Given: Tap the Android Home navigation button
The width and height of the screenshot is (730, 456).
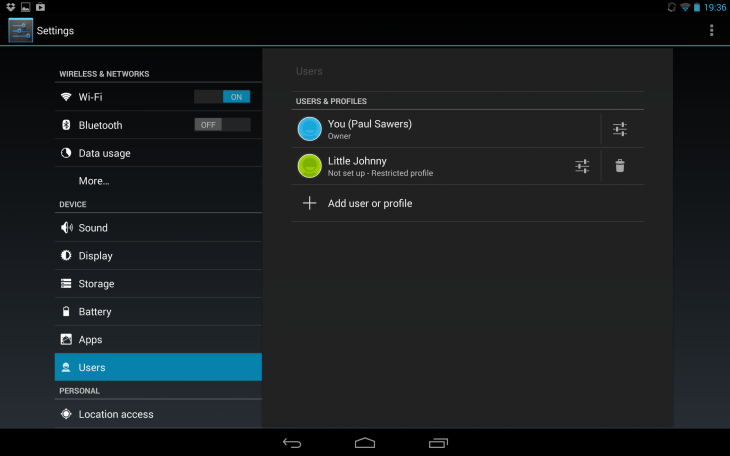Looking at the screenshot, I should 365,442.
